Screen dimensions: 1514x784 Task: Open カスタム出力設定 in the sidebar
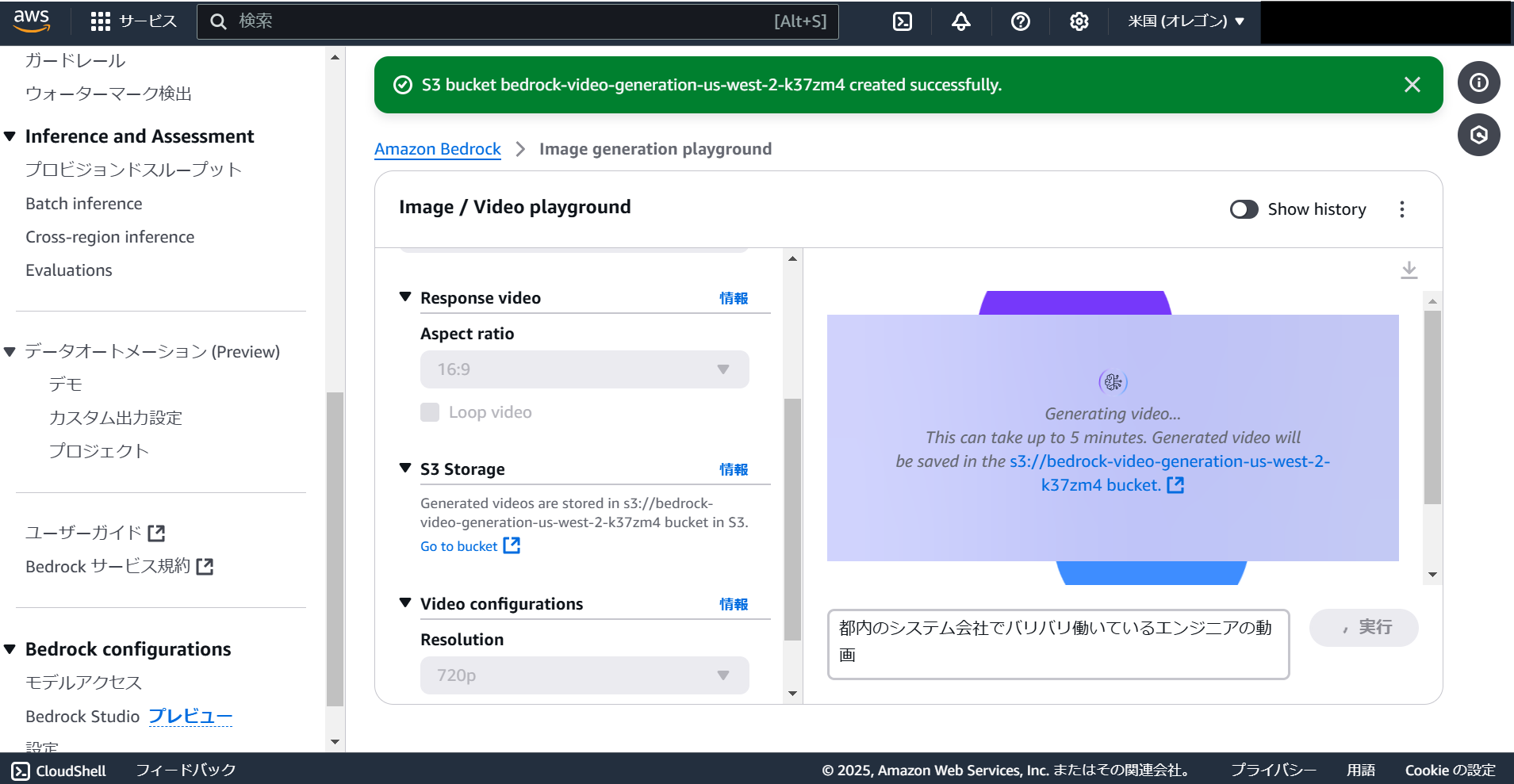pyautogui.click(x=116, y=418)
